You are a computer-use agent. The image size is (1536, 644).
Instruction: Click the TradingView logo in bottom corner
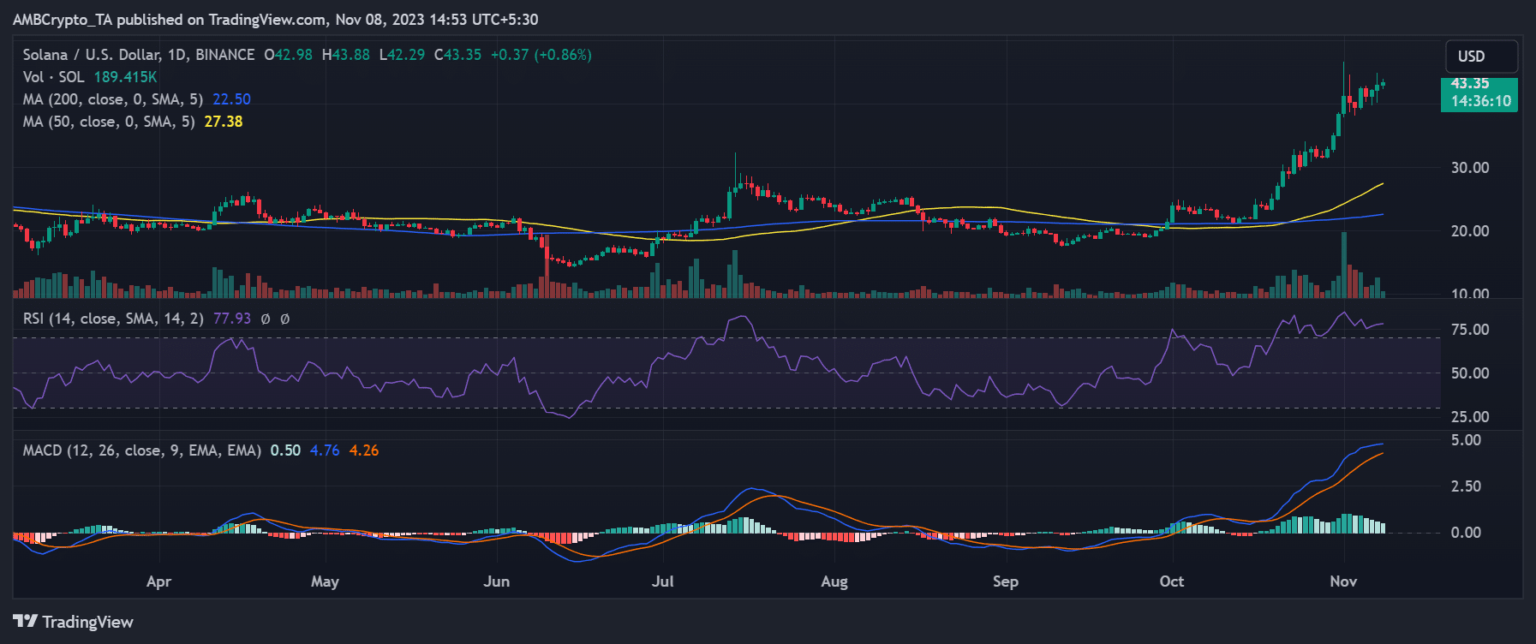[x=72, y=622]
